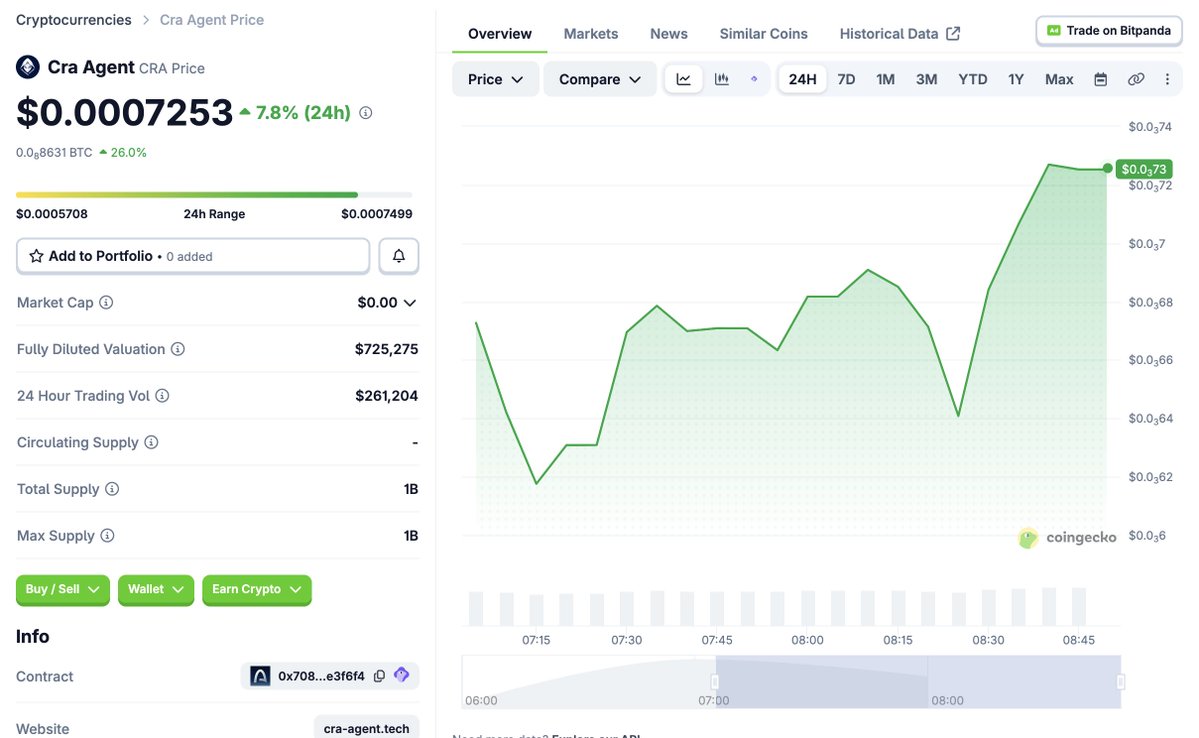Click the 0.0₈8631 BTC price text

click(x=54, y=152)
